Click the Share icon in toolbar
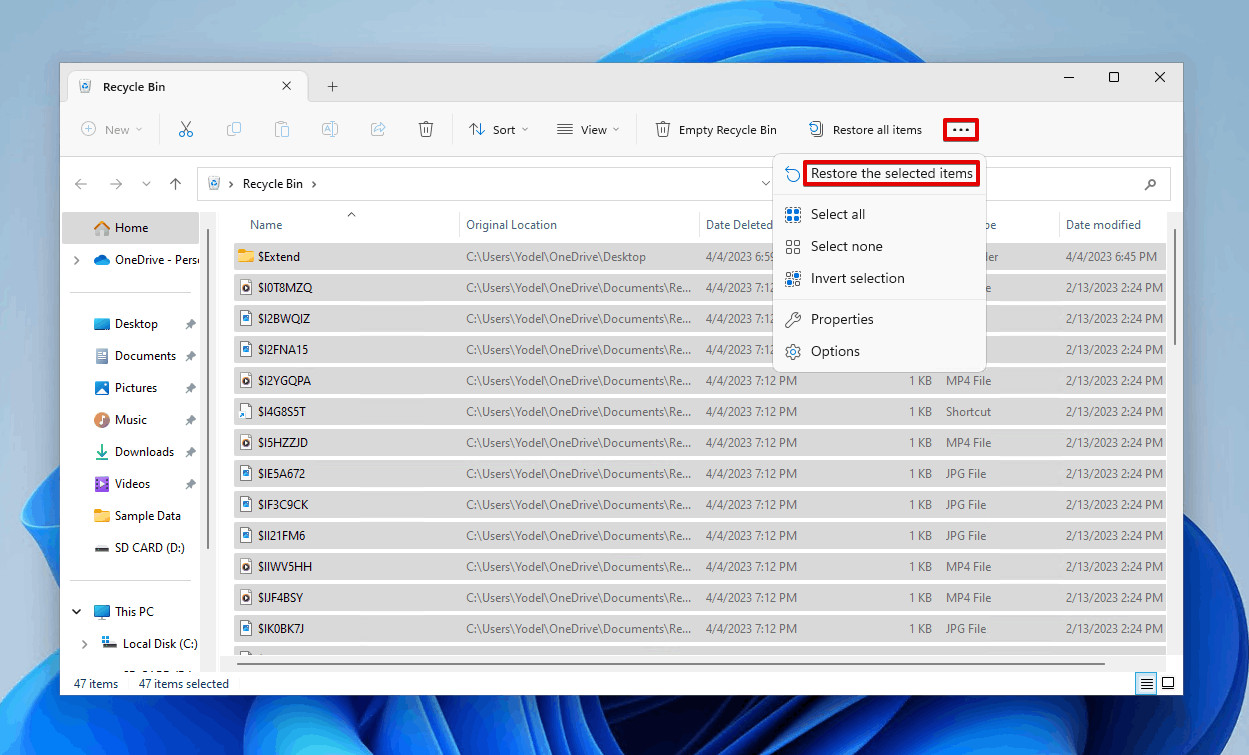Image resolution: width=1249 pixels, height=755 pixels. (x=378, y=129)
